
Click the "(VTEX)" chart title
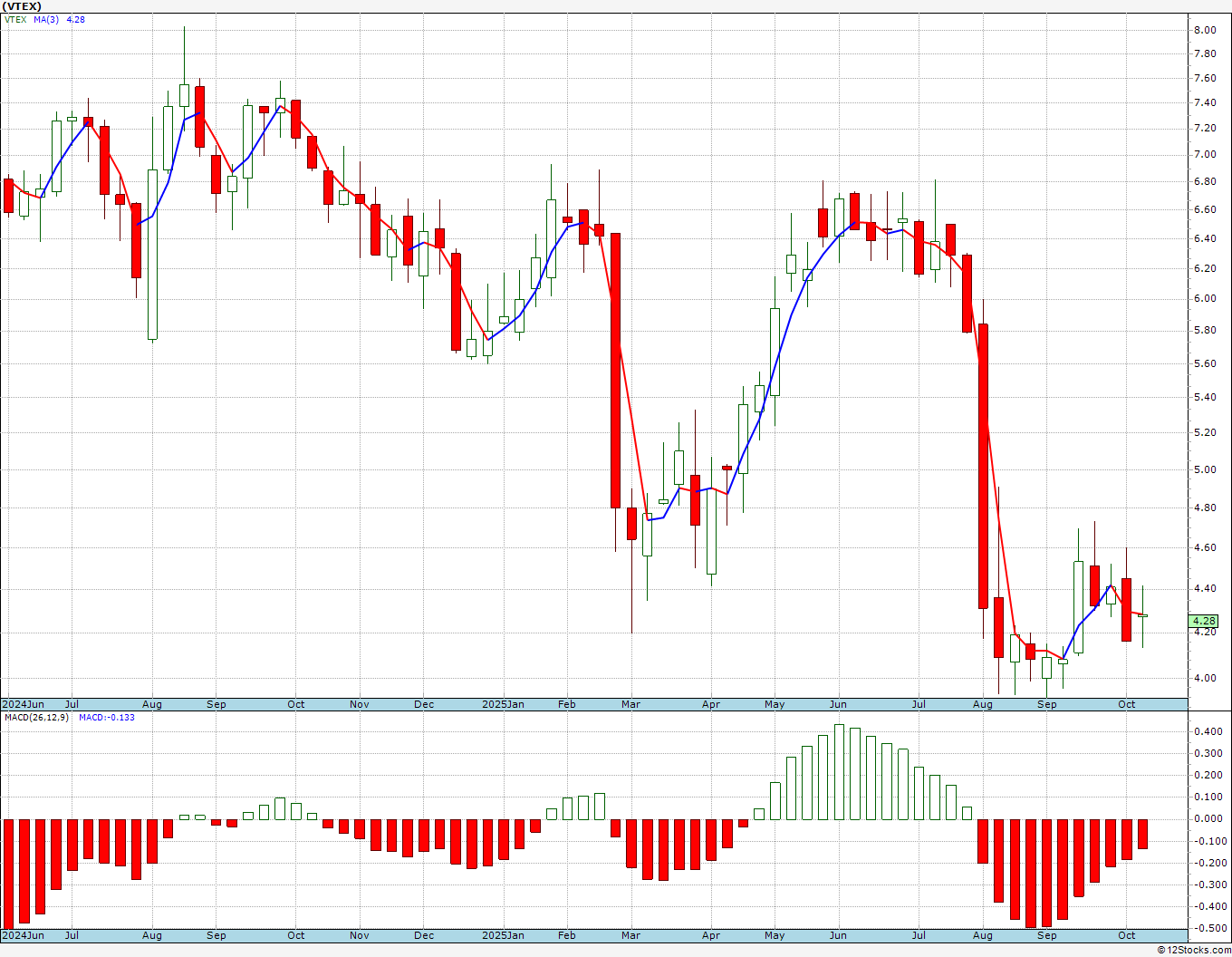click(22, 6)
